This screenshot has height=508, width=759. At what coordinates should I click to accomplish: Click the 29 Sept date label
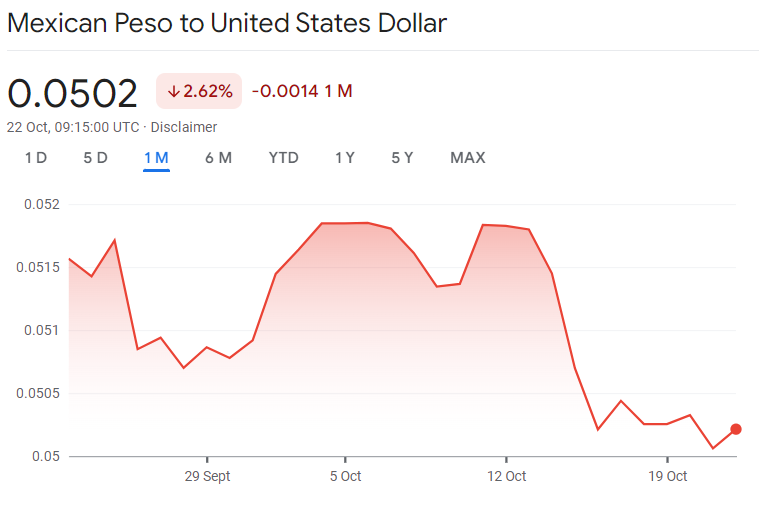[208, 476]
